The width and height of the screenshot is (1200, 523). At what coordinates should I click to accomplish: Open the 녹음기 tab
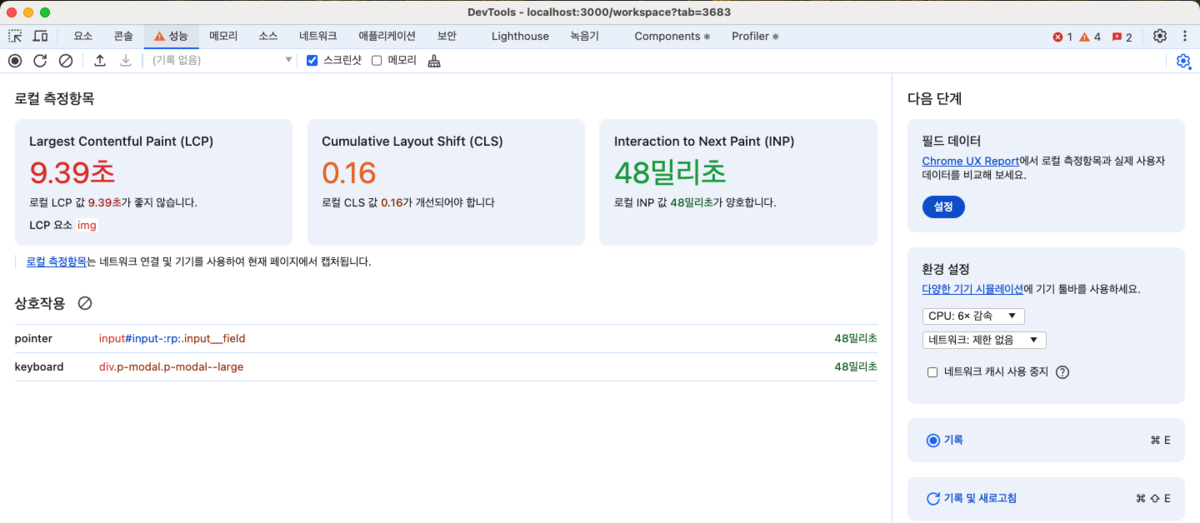pos(585,36)
